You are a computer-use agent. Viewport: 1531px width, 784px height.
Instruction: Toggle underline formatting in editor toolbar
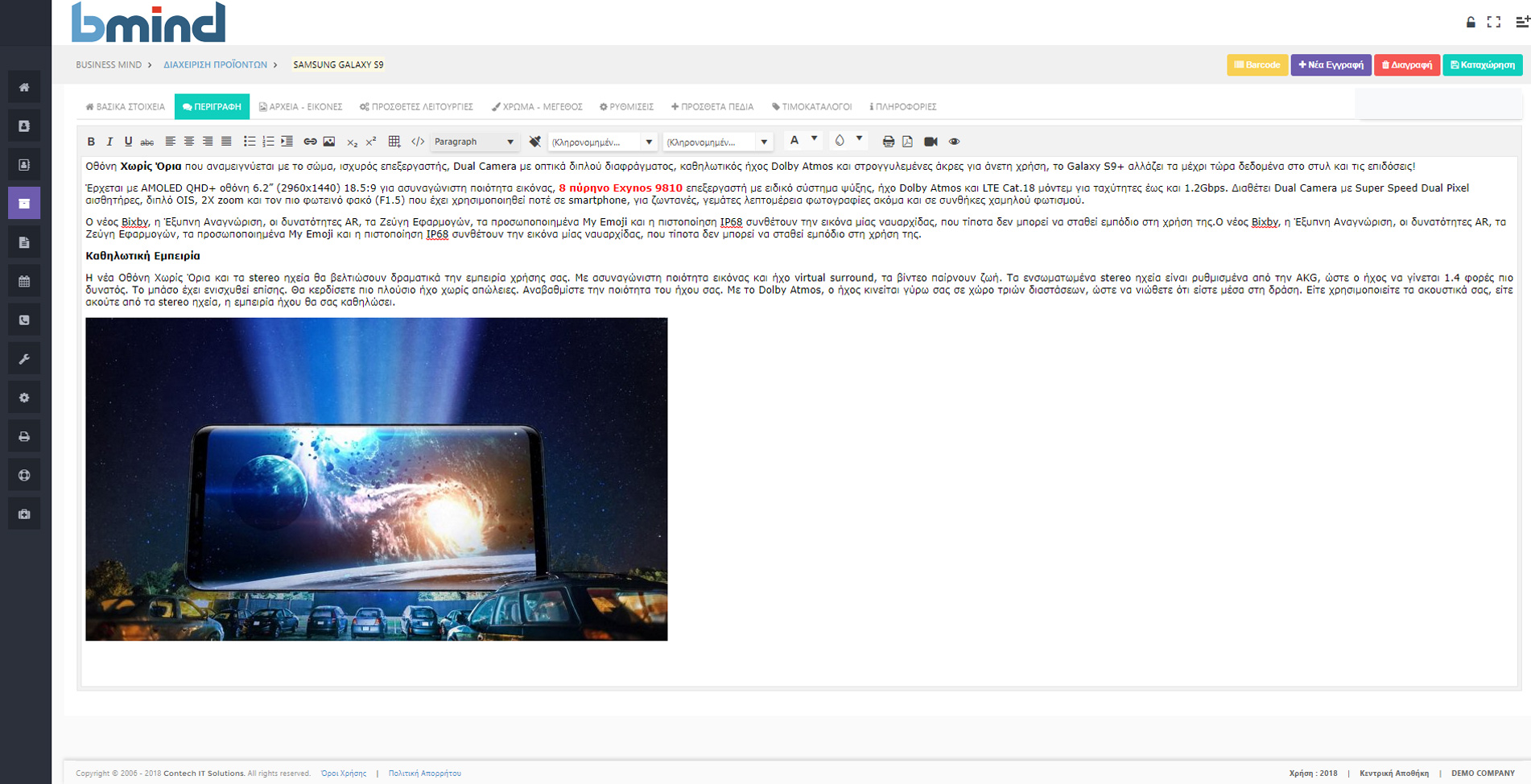tap(128, 142)
